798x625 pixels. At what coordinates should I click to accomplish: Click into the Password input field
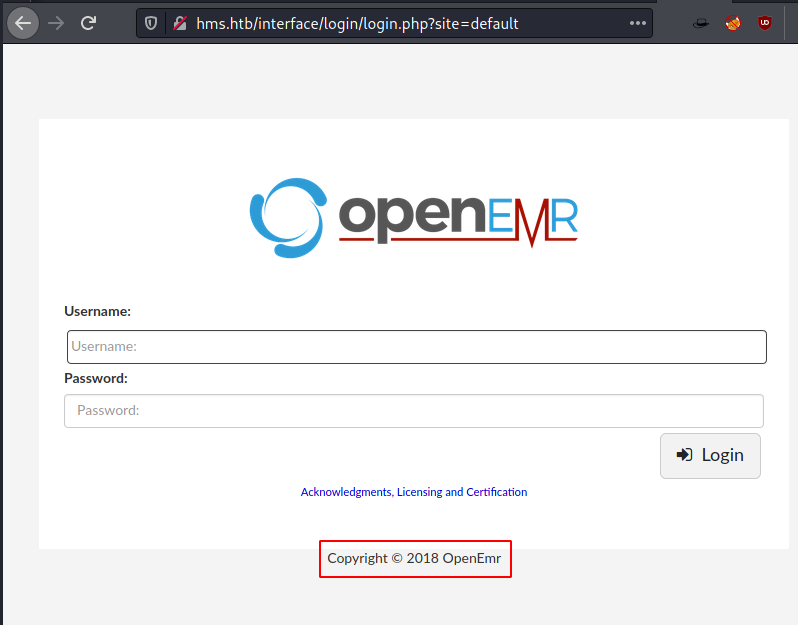tap(414, 411)
